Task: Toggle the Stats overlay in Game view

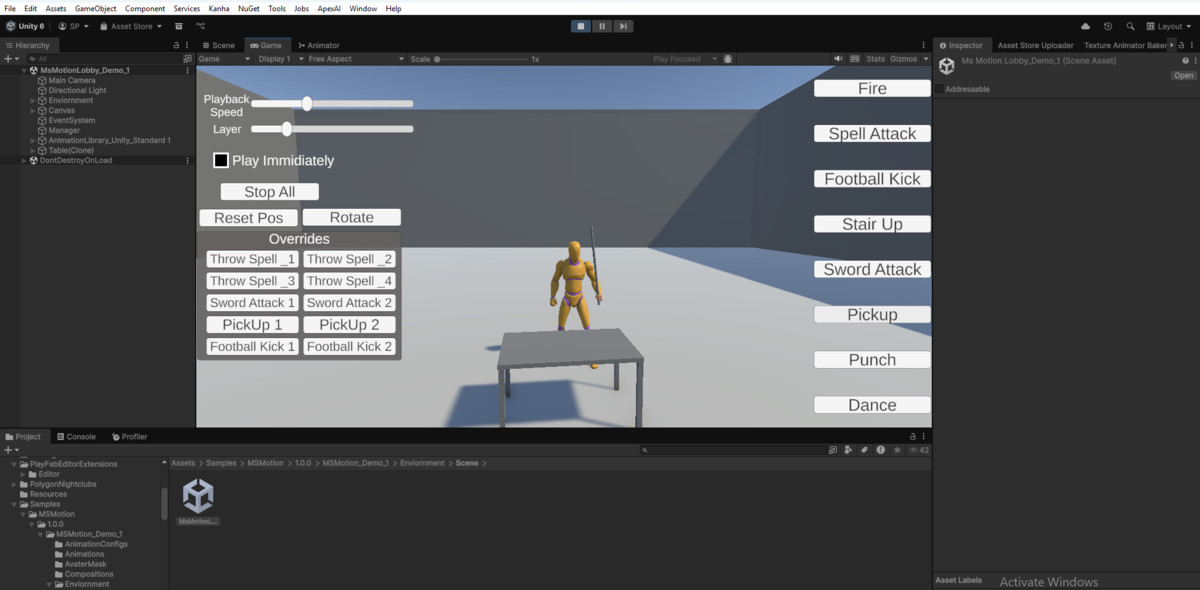Action: pos(875,59)
